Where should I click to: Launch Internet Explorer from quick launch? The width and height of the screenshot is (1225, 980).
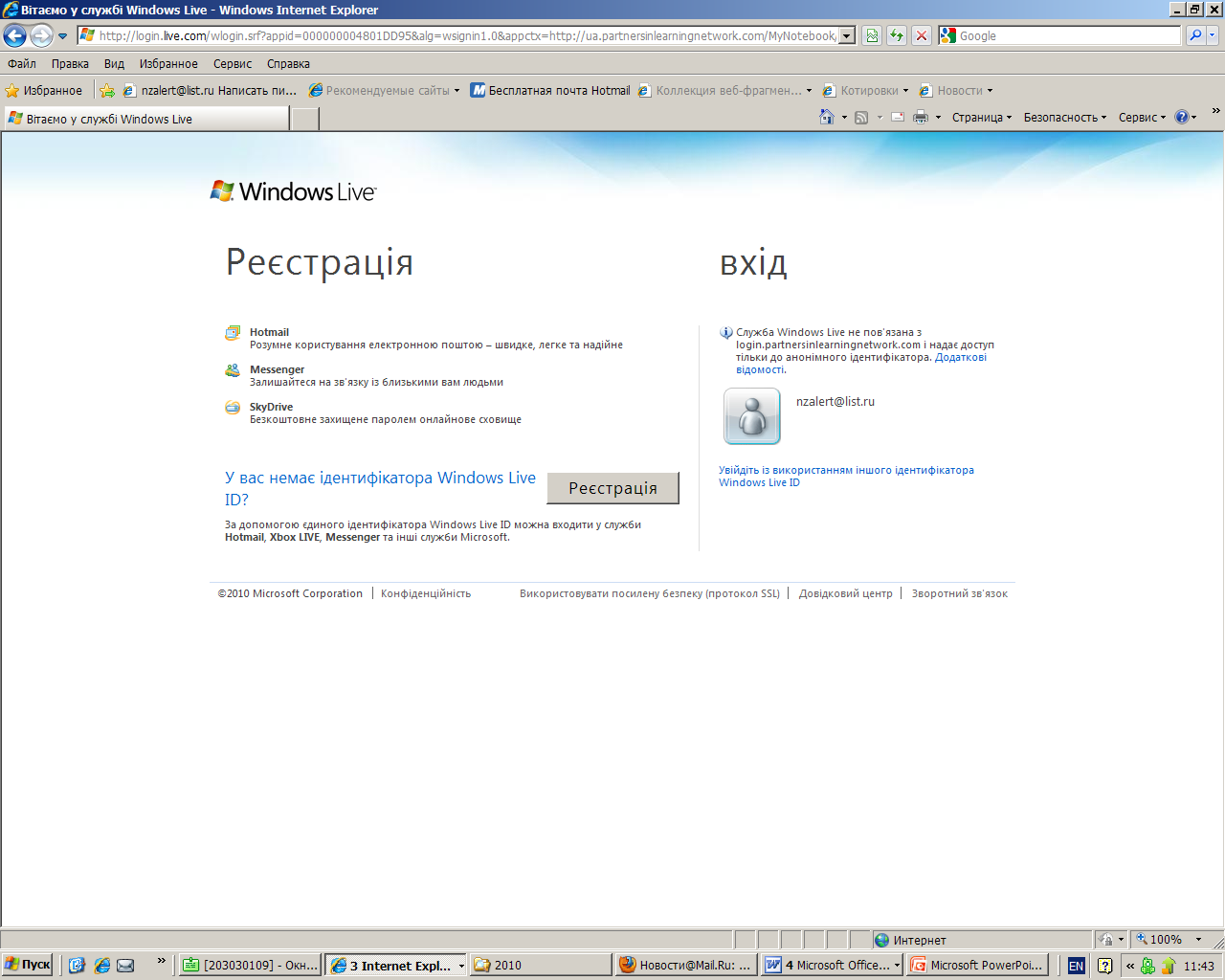[102, 965]
